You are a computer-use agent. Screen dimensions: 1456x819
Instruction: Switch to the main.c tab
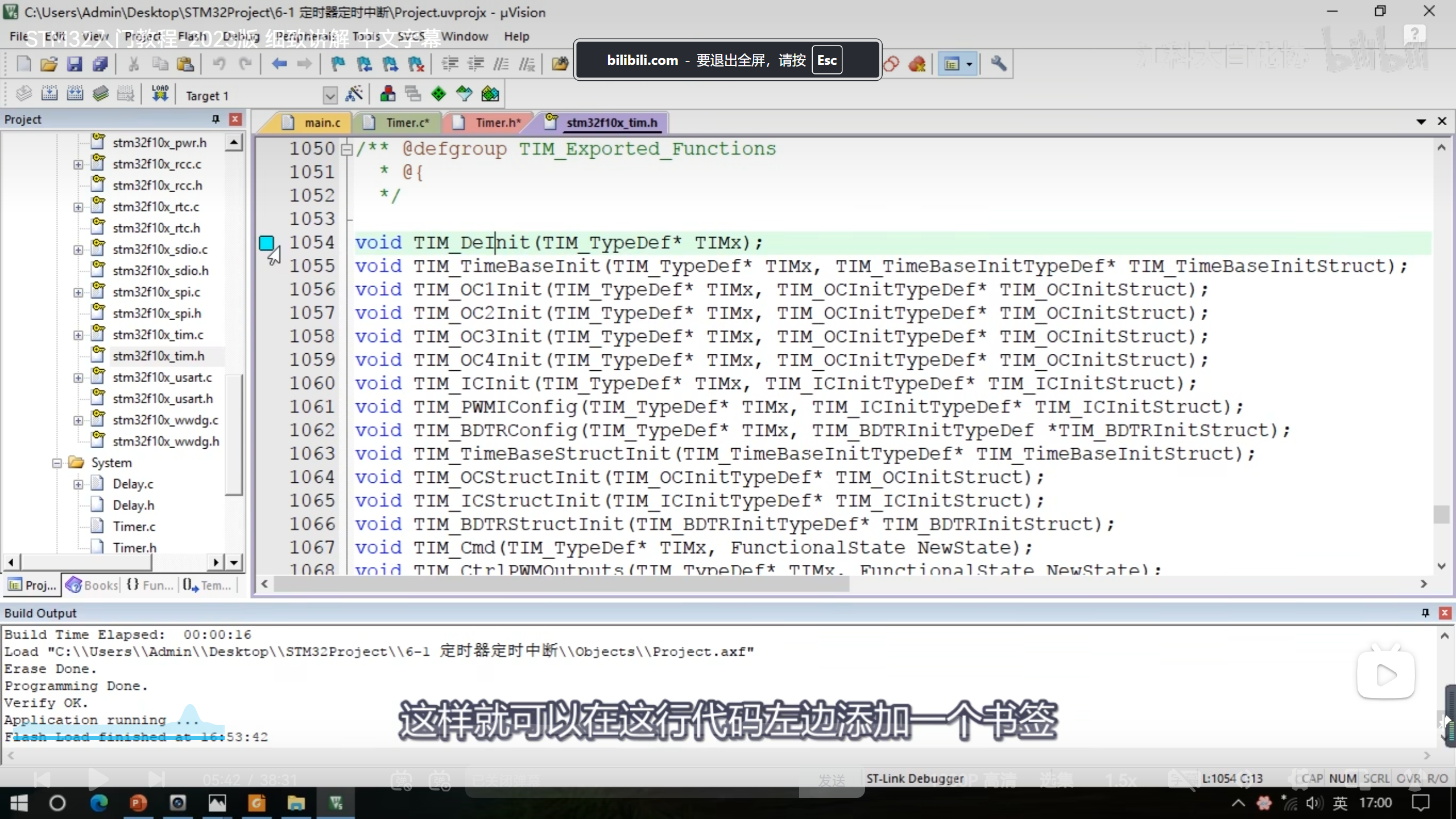[322, 122]
